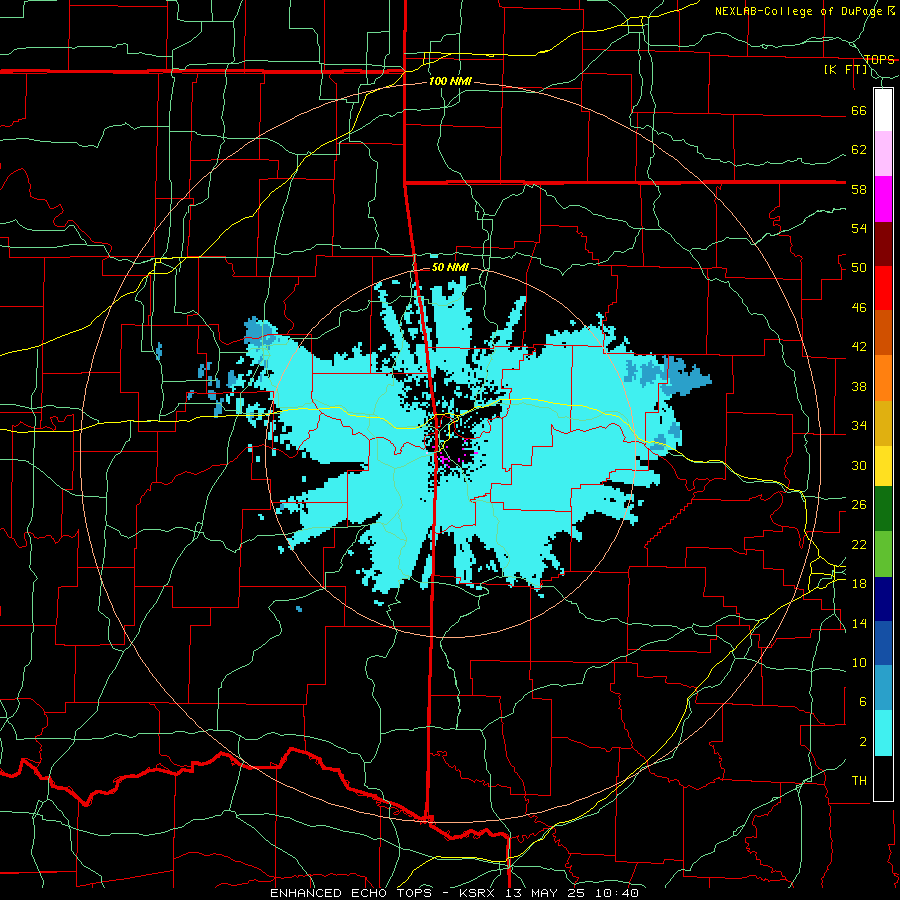Click the '22' legend value
Screen dimensions: 900x900
pos(859,544)
